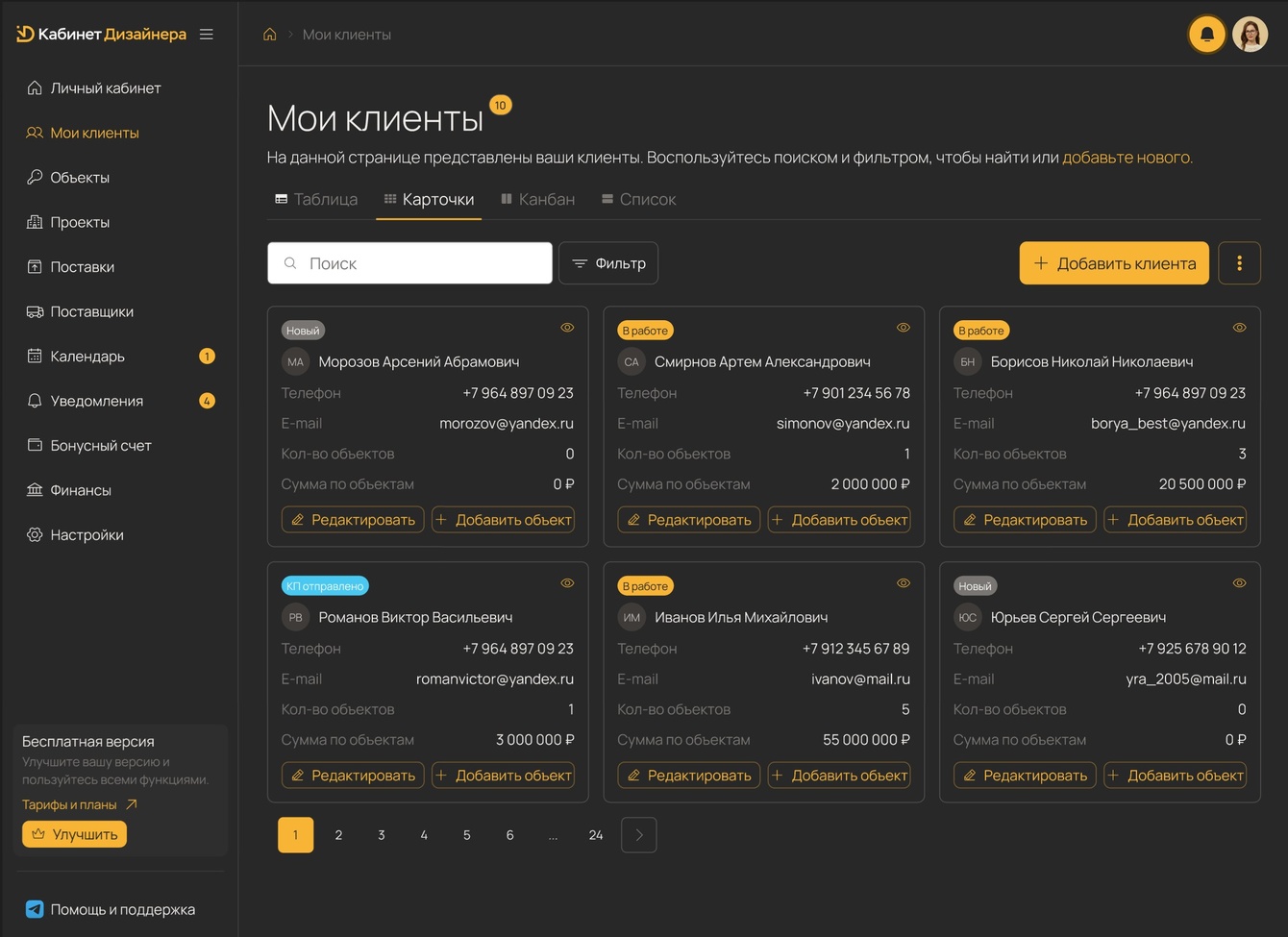Go to page 5 in pagination
Screen dimensions: 1288x937
[x=467, y=835]
